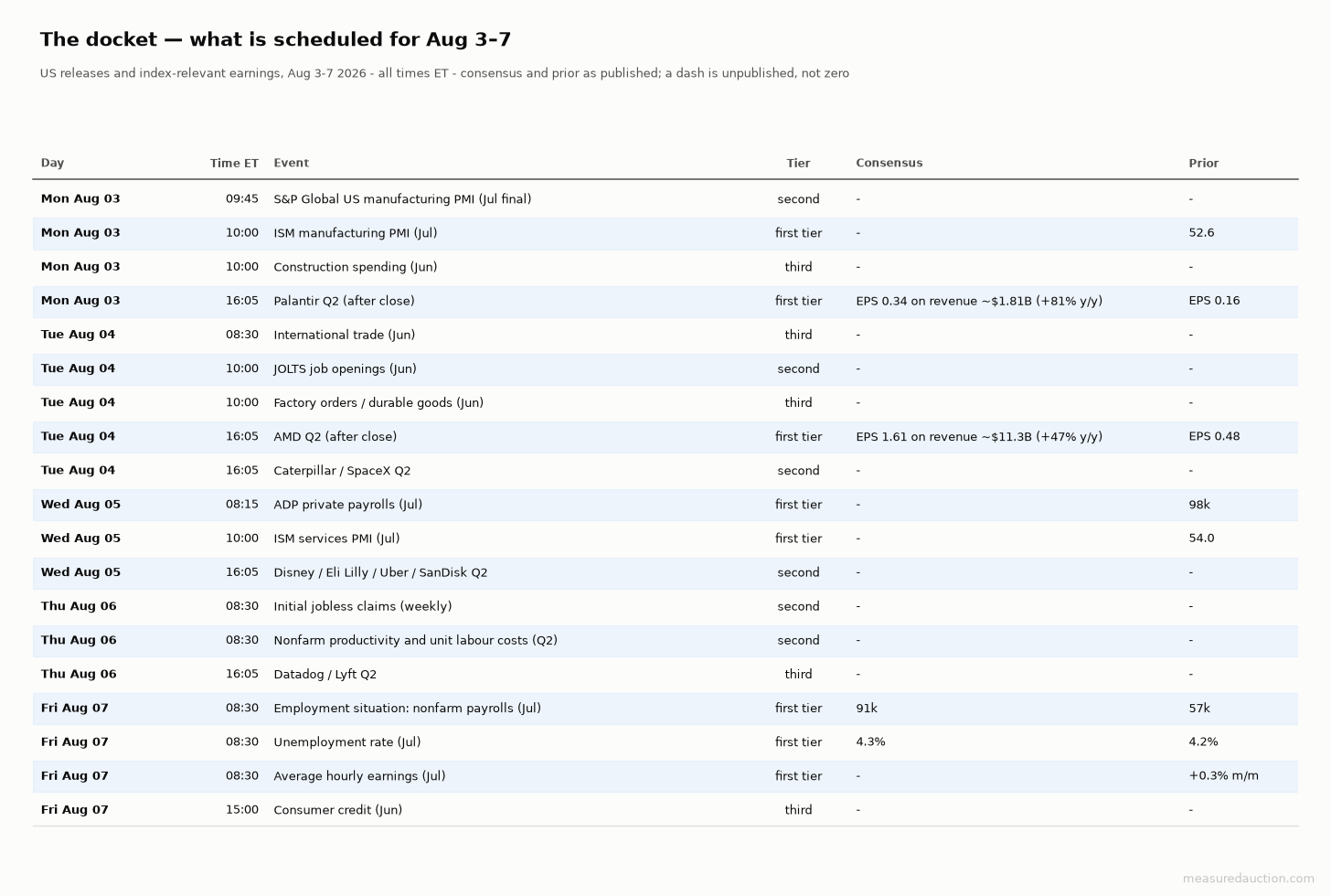Select Palantir prior 'EPS 0.16'
This screenshot has width=1331, height=896.
click(x=1214, y=301)
